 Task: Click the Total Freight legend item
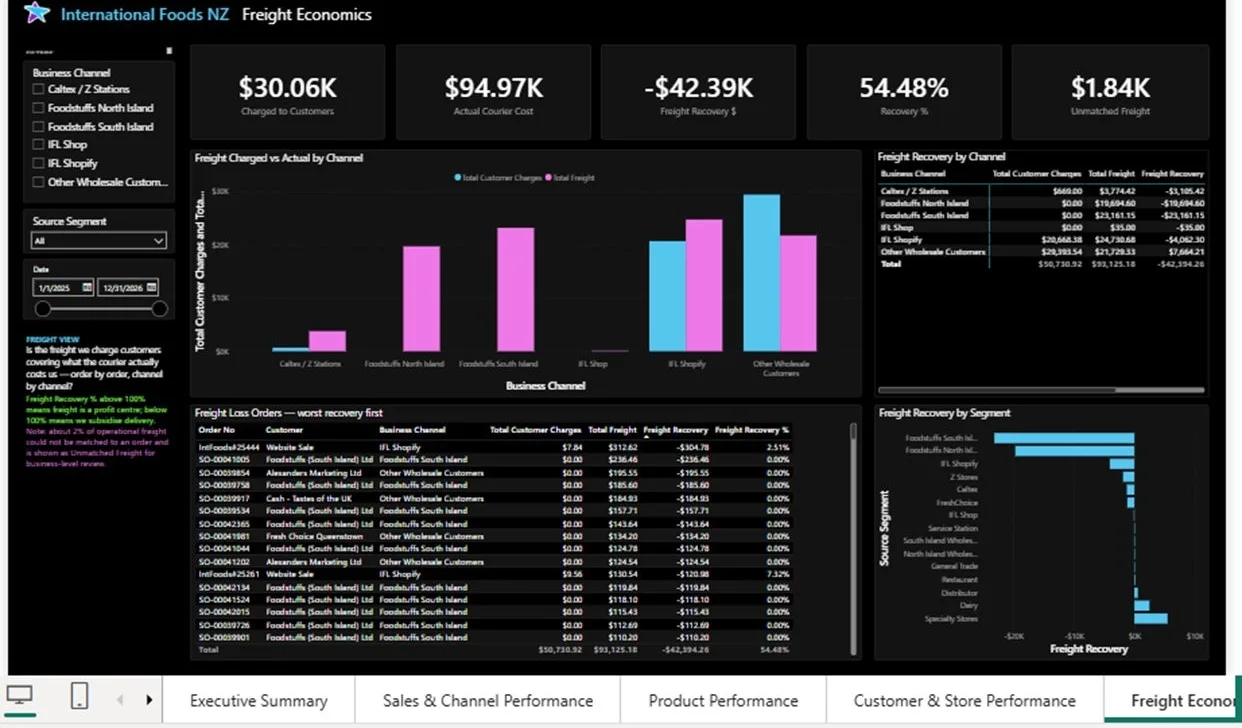[570, 178]
